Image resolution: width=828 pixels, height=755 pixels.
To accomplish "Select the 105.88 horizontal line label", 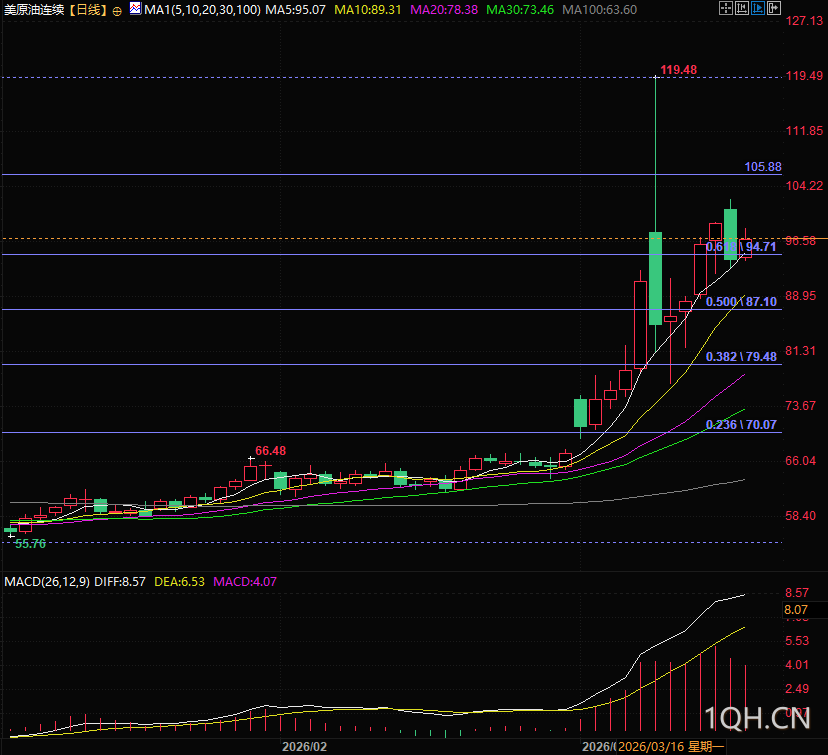I will click(763, 167).
